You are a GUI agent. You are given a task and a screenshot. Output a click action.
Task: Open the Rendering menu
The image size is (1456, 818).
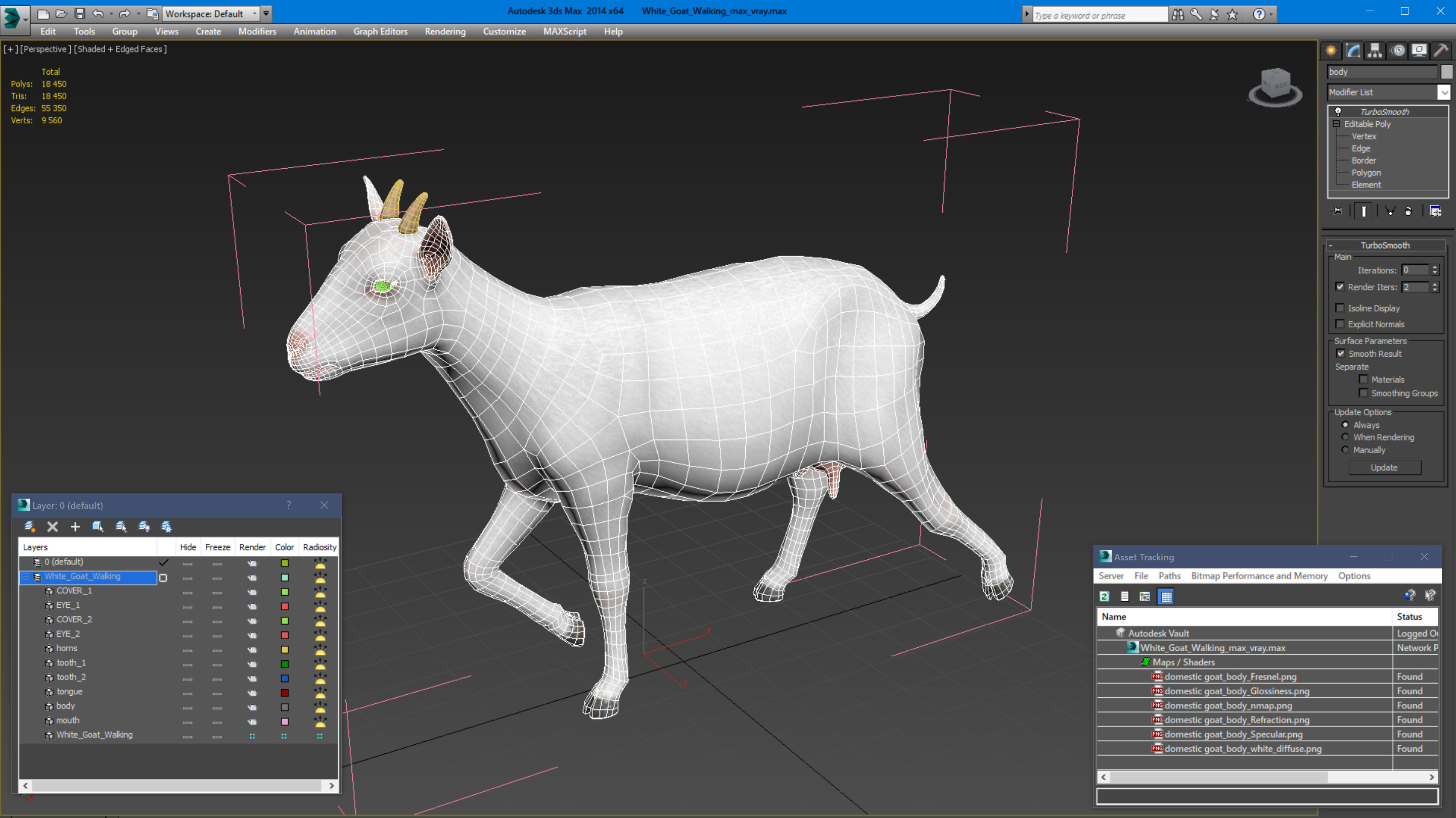[443, 31]
